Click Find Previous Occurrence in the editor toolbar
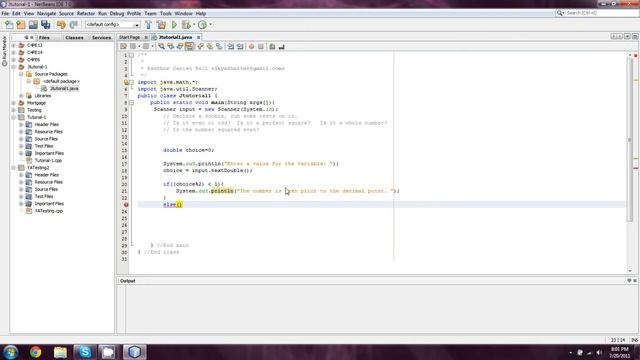 [171, 47]
